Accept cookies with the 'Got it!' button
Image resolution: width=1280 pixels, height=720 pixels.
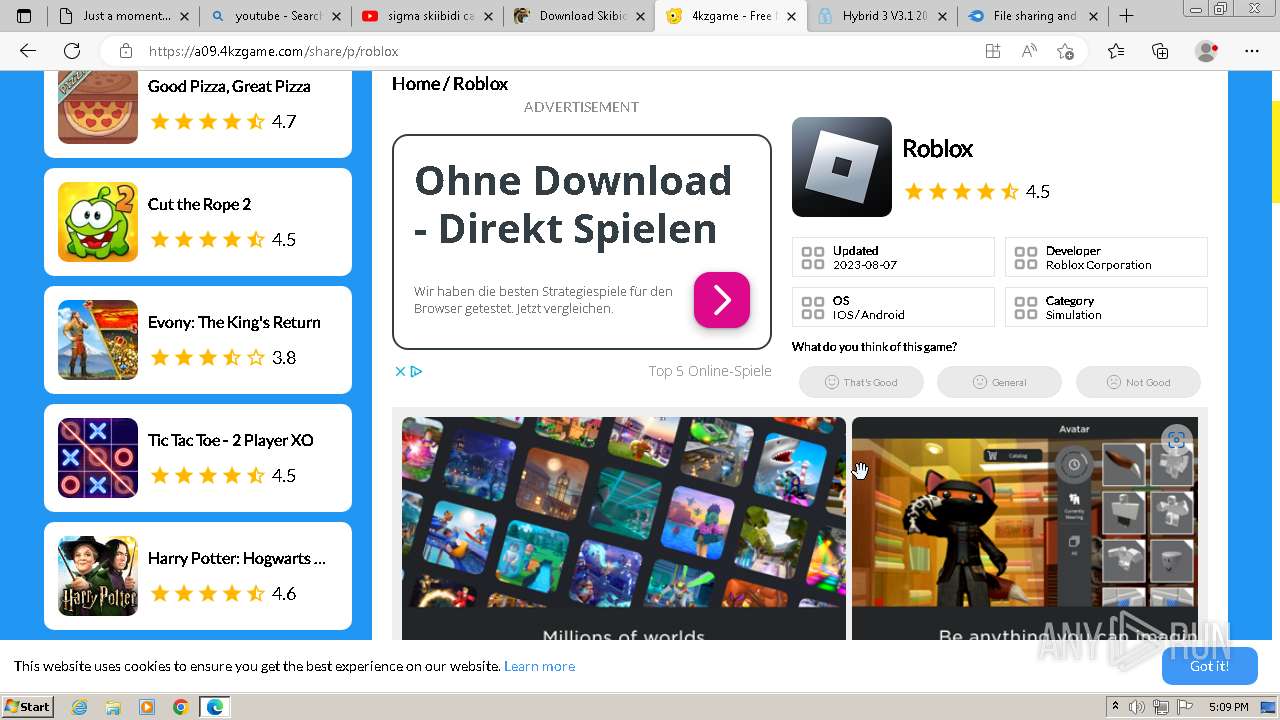point(1209,666)
